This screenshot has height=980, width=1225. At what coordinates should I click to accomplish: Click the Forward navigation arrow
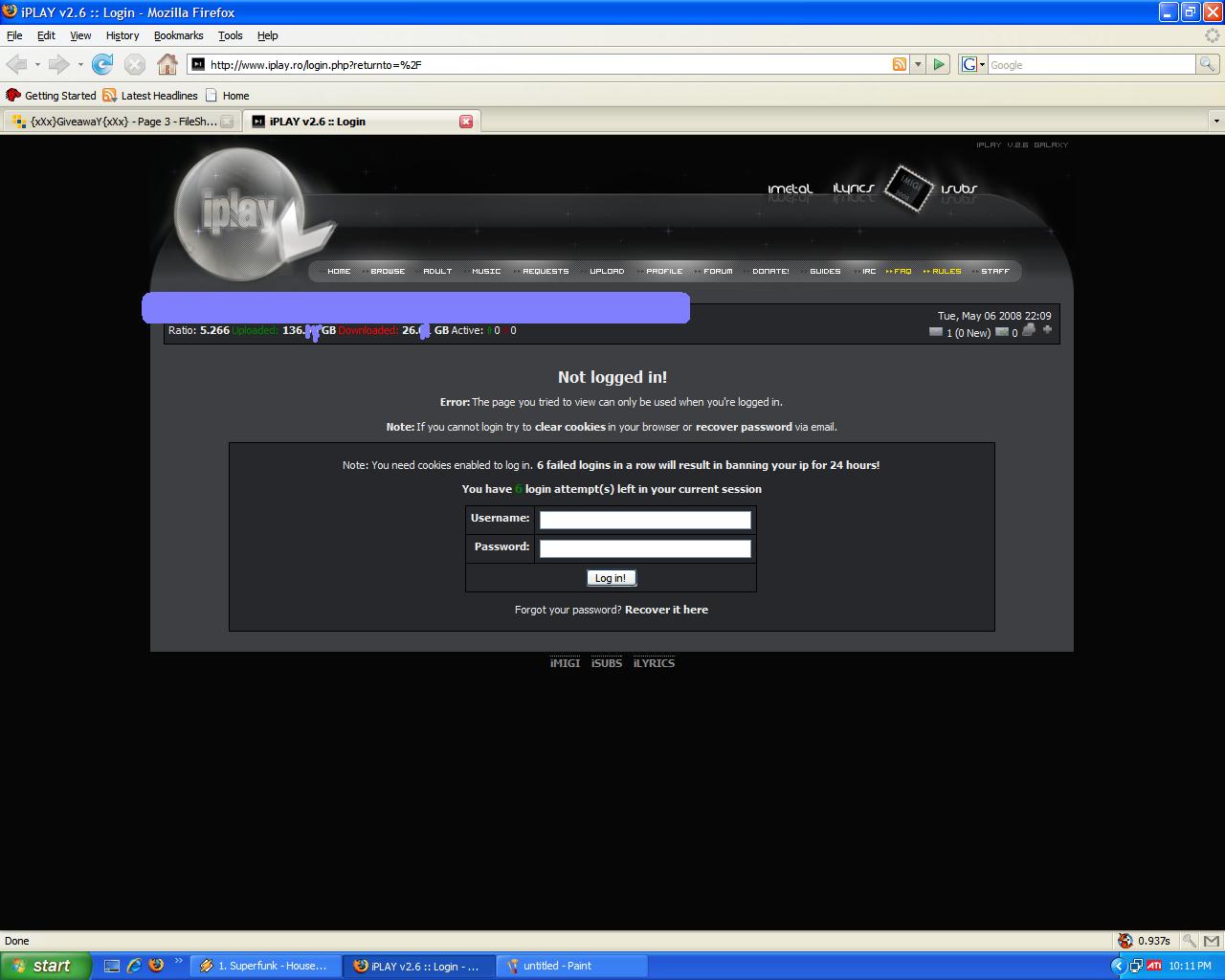point(59,64)
